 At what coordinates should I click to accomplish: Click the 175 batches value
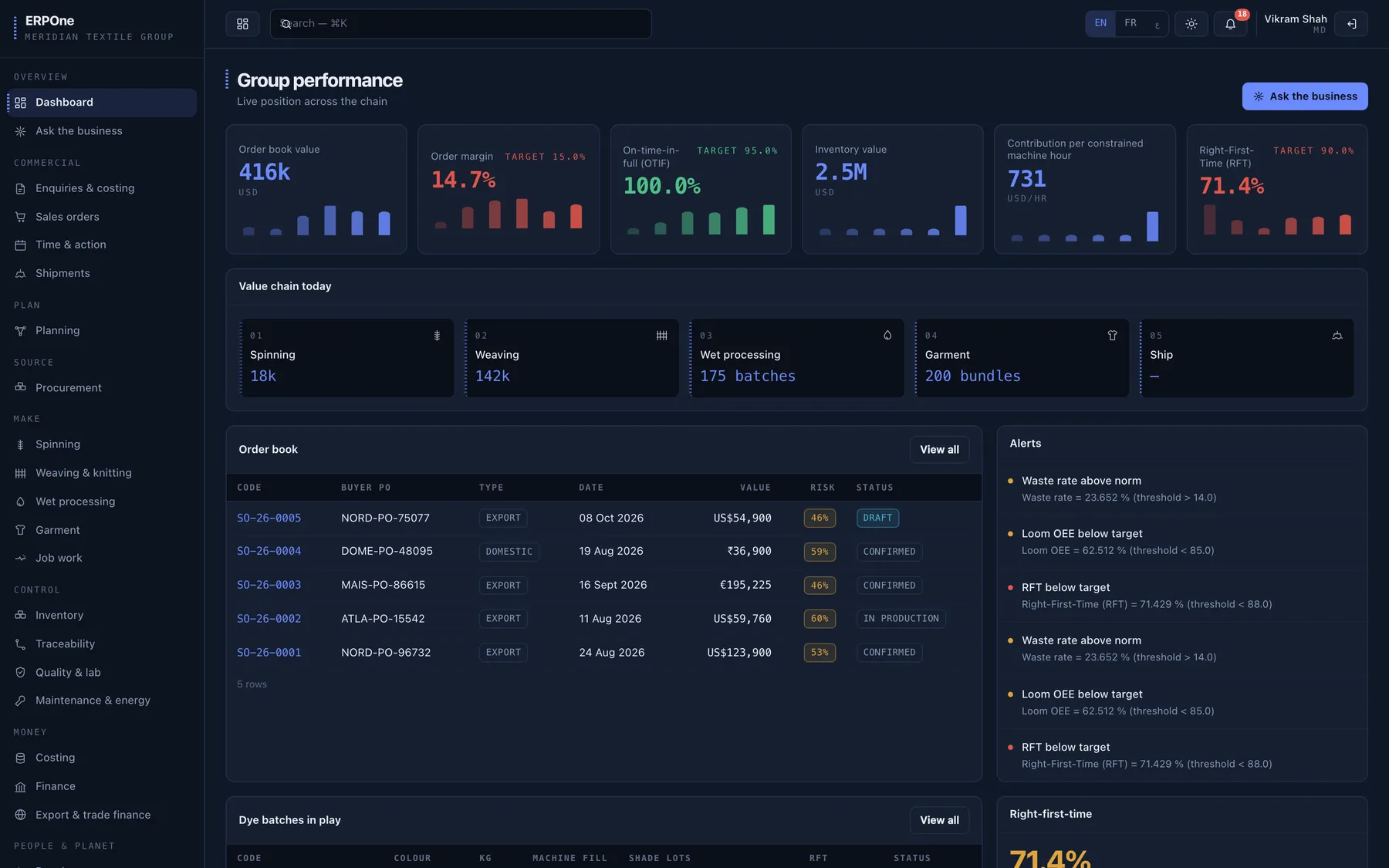pos(748,377)
